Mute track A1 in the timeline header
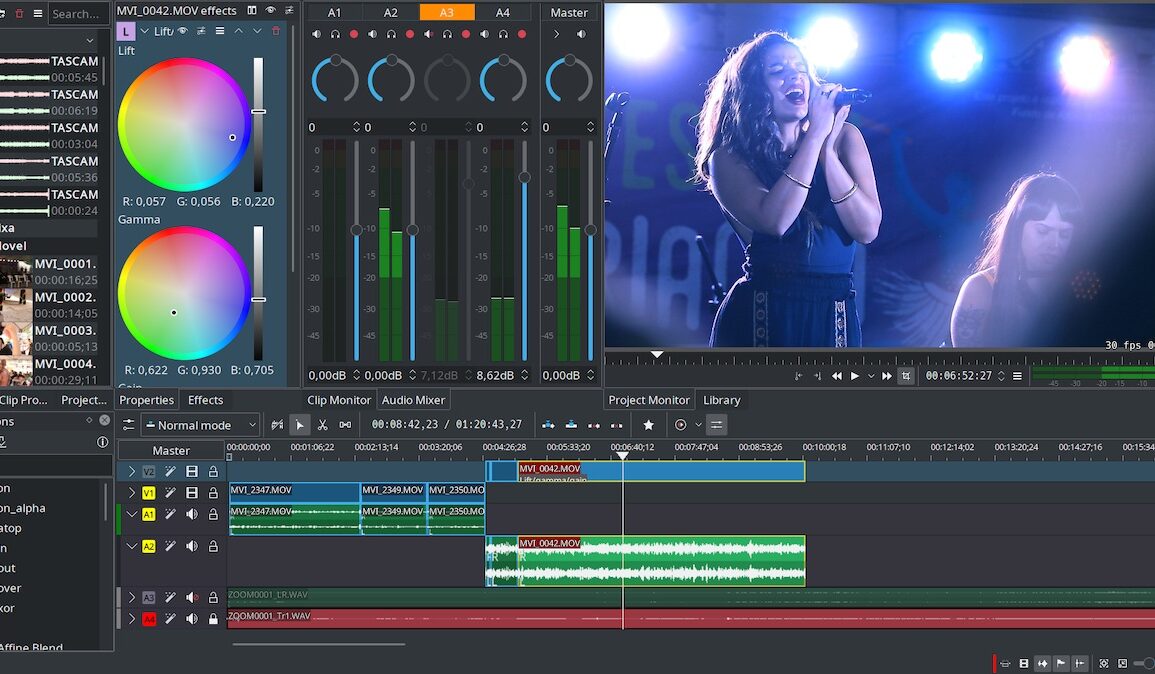Image resolution: width=1155 pixels, height=674 pixels. [191, 514]
